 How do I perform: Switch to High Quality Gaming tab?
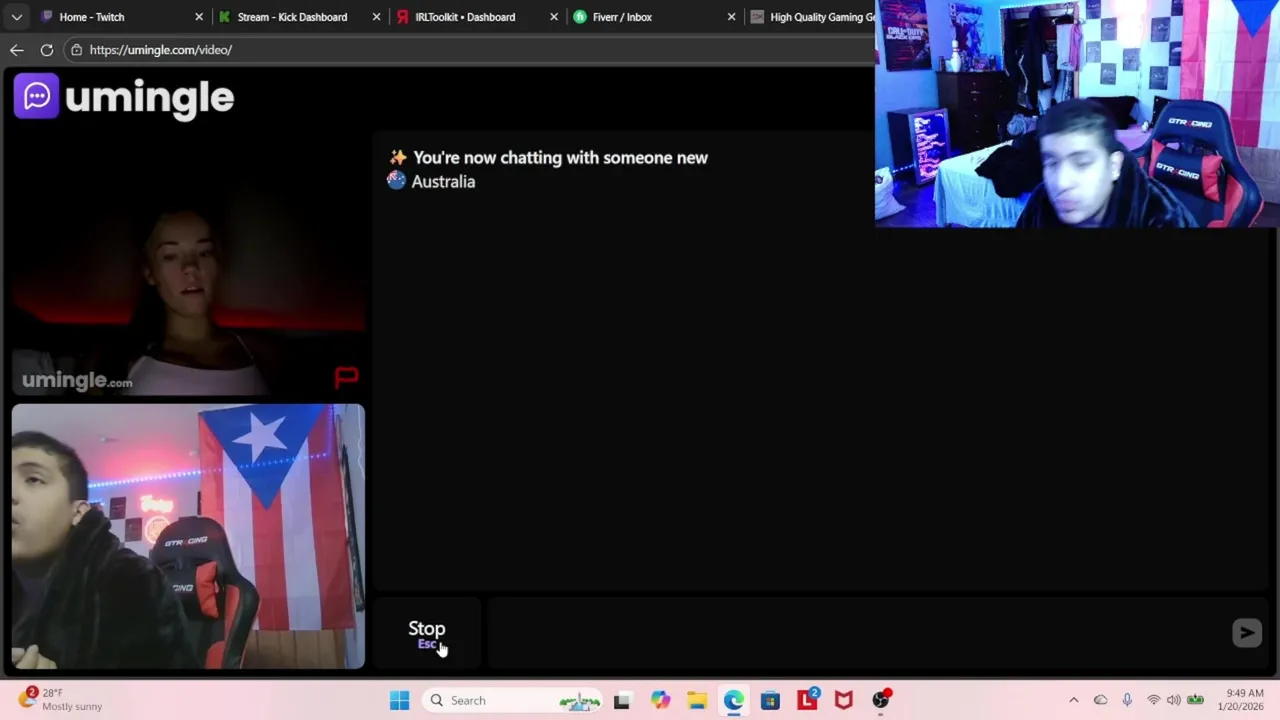click(810, 17)
